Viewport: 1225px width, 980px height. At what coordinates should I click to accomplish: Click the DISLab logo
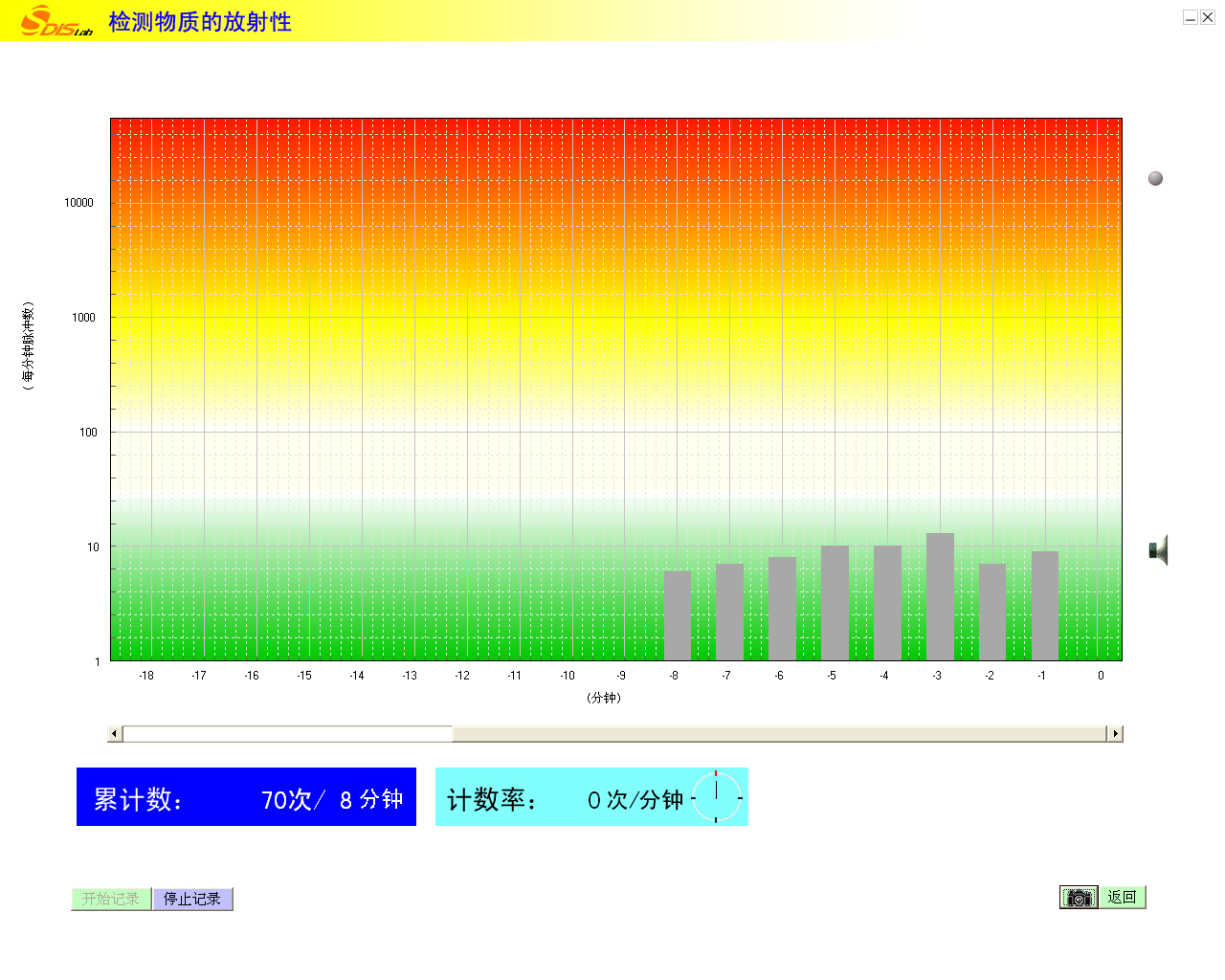click(56, 21)
